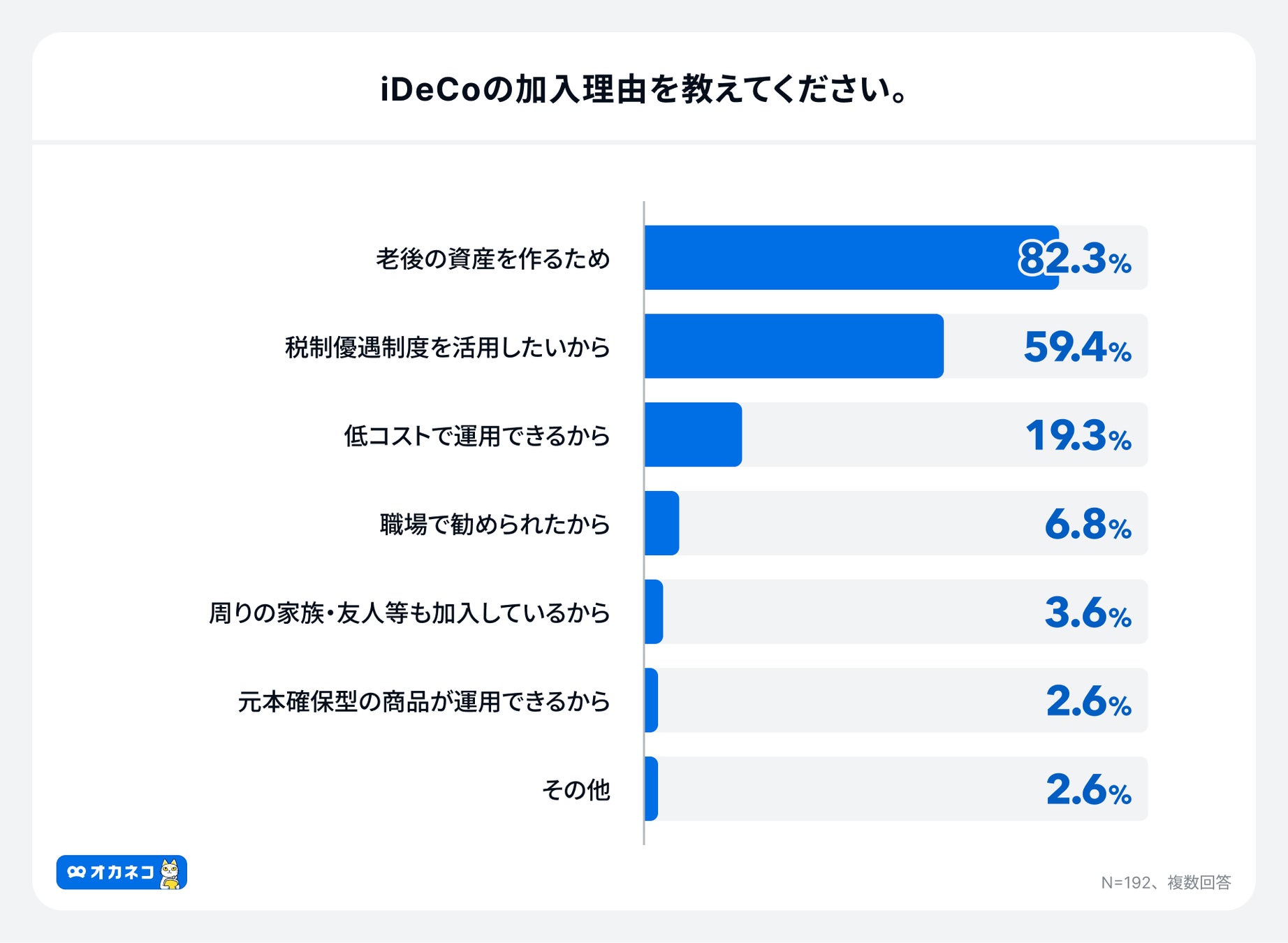
Task: Click the 6.8% percentage value
Action: [1088, 524]
